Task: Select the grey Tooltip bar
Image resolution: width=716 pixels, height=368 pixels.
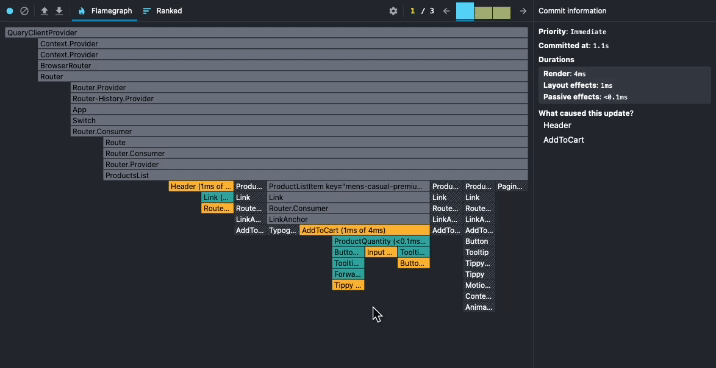Action: coord(479,252)
